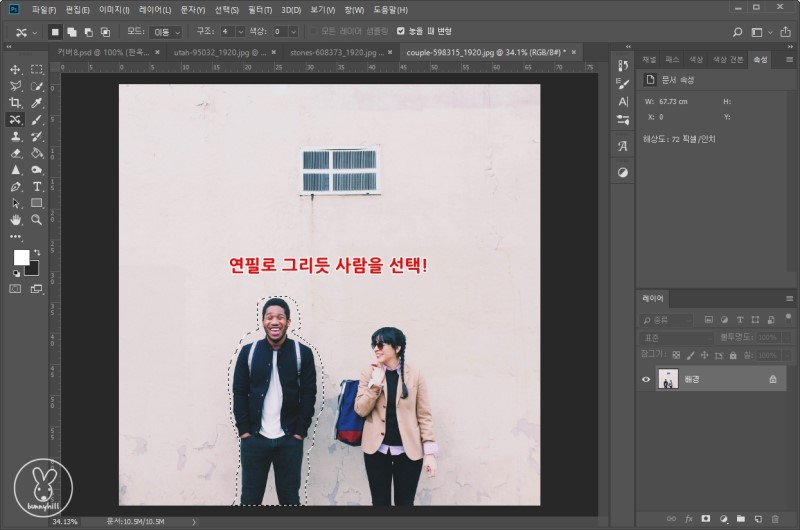Open the 모드 dropdown set to 이동

point(165,32)
